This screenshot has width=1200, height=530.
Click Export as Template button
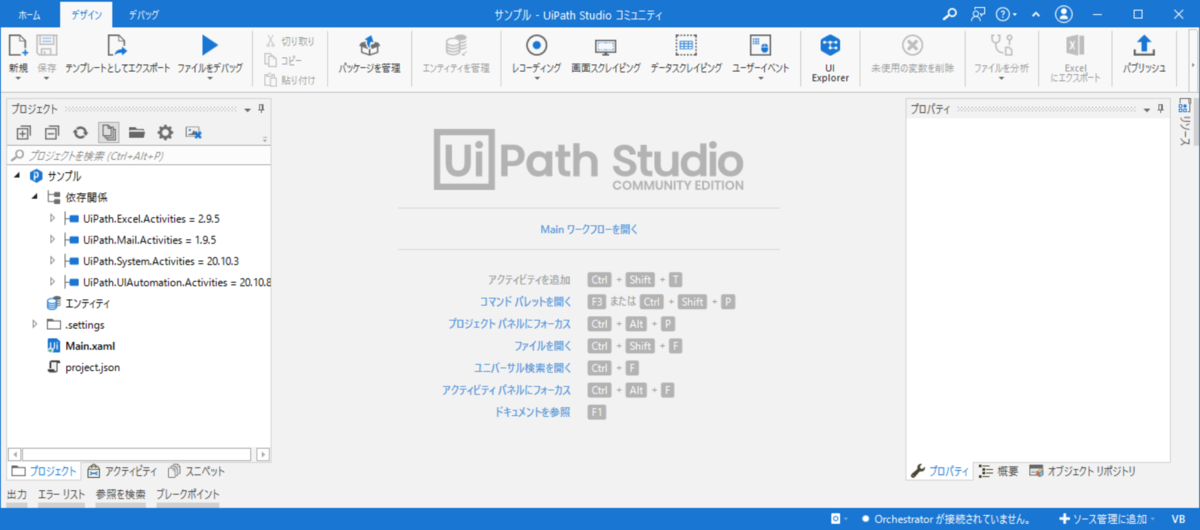tap(117, 55)
